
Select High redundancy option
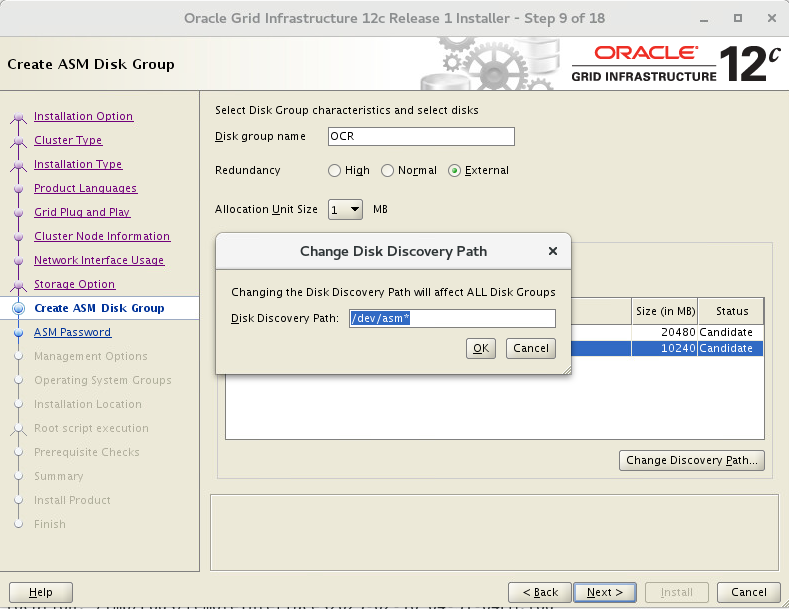point(335,171)
